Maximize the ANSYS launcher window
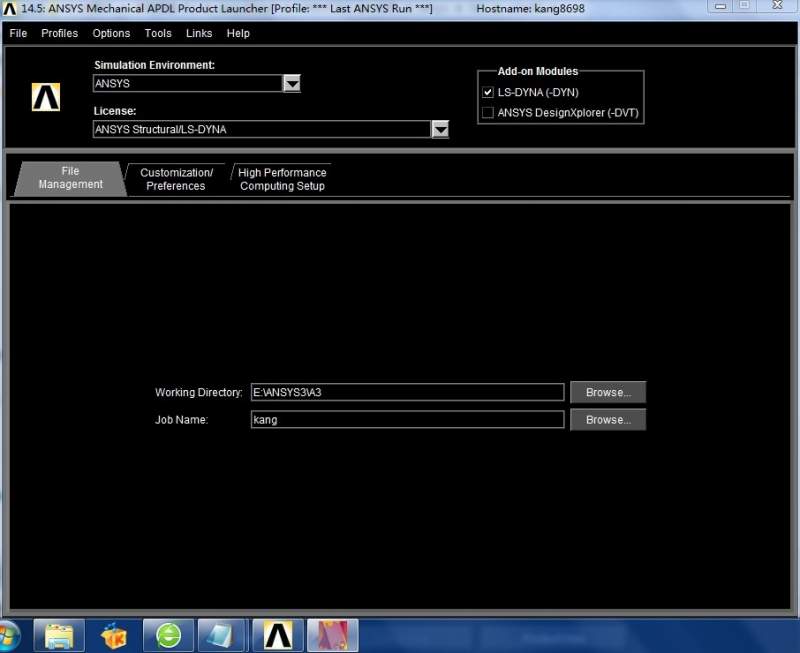Image resolution: width=800 pixels, height=653 pixels. 745,6
